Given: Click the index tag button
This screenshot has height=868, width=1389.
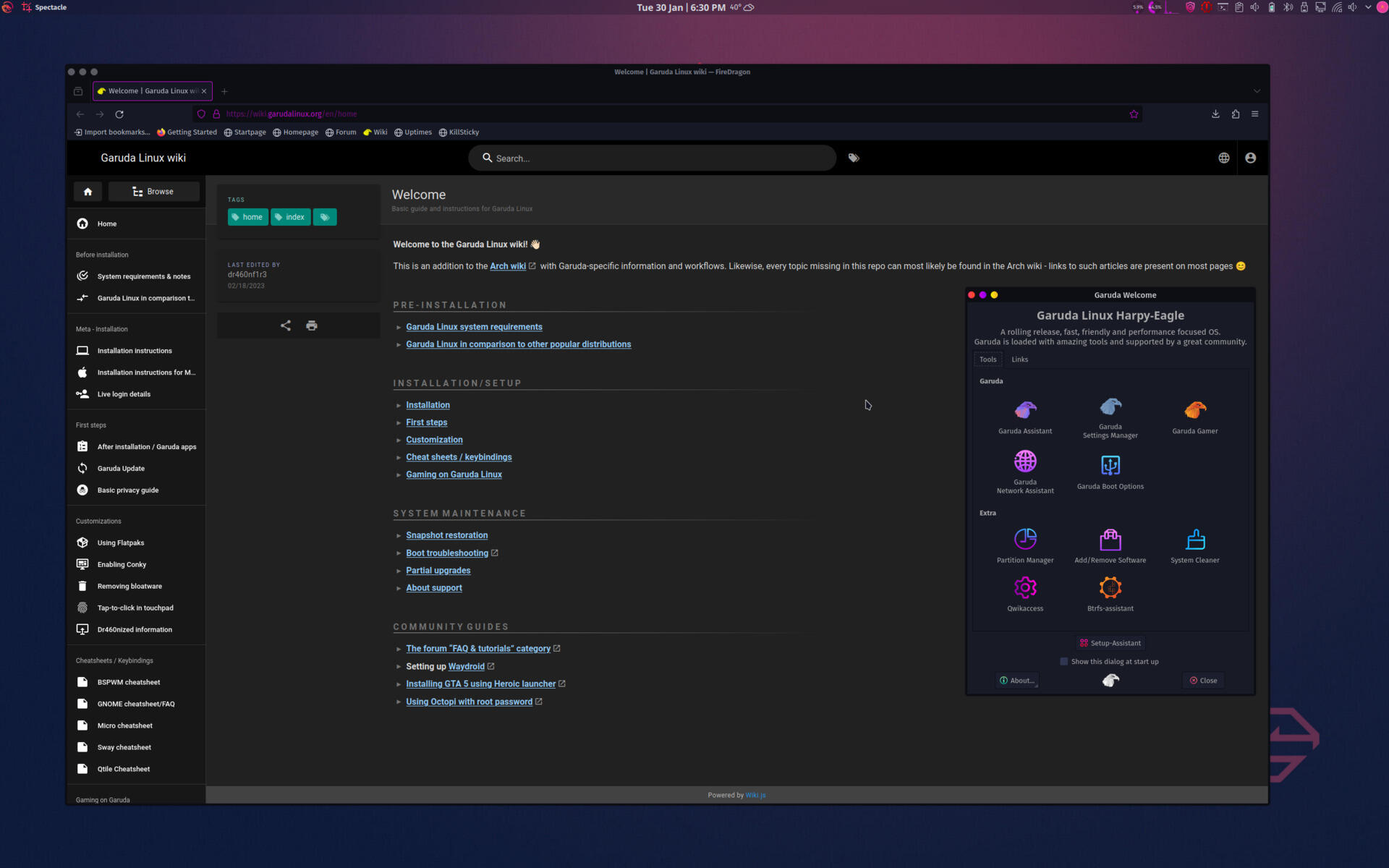Looking at the screenshot, I should click(290, 217).
